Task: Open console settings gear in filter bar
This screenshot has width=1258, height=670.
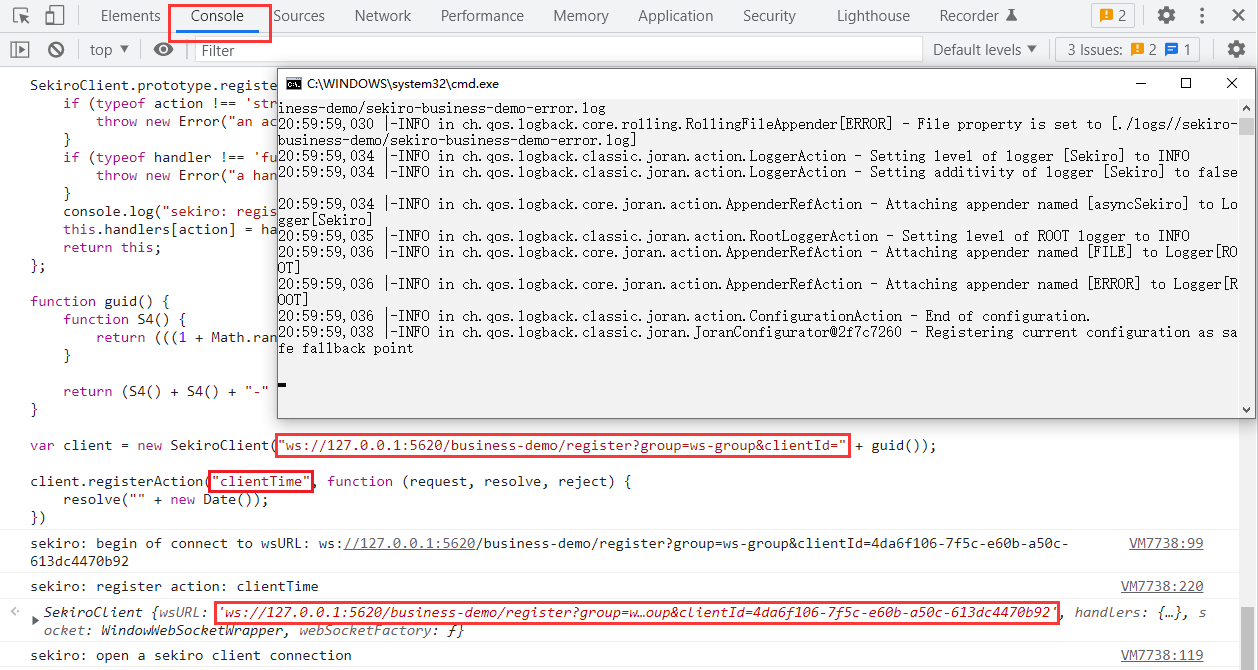Action: pyautogui.click(x=1236, y=50)
